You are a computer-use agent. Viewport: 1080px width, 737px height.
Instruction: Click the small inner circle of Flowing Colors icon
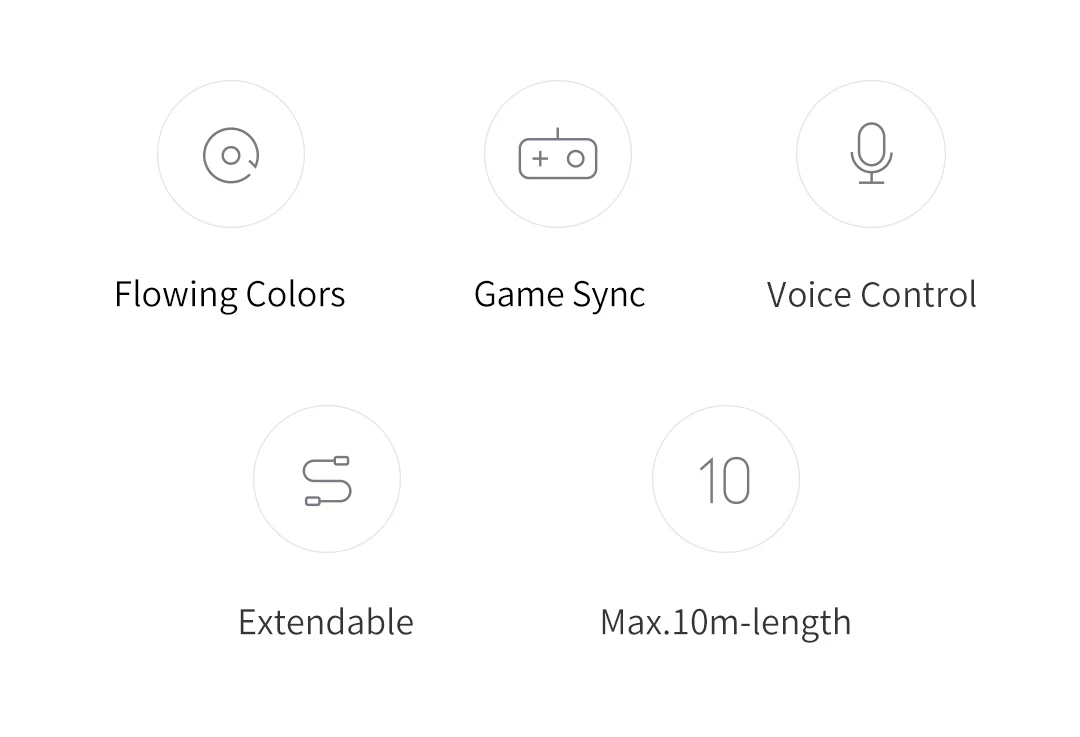pyautogui.click(x=231, y=156)
